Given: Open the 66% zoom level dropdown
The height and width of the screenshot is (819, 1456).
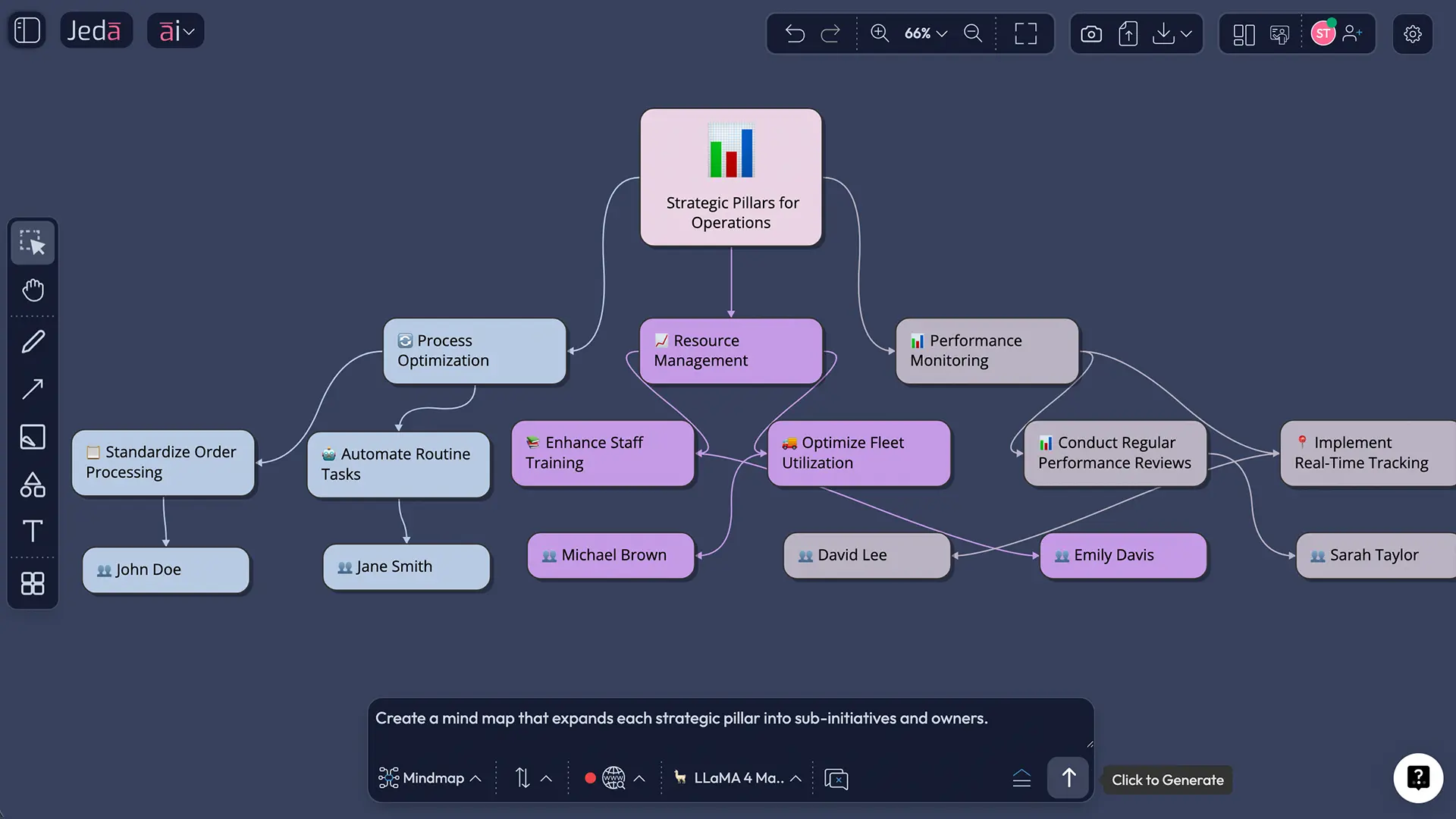Looking at the screenshot, I should tap(926, 33).
